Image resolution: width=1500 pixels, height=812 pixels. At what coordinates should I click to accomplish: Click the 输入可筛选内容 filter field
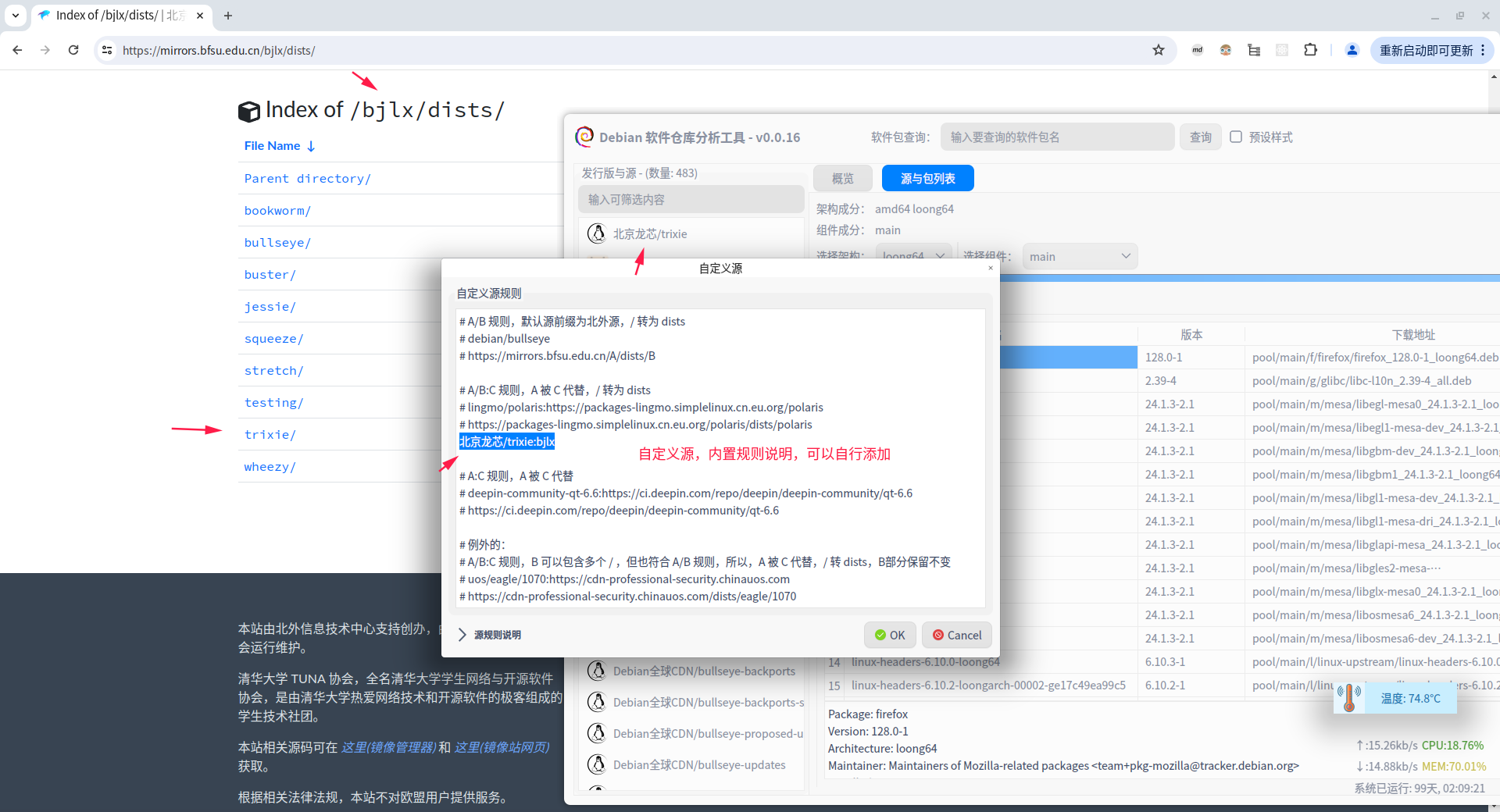pos(691,199)
